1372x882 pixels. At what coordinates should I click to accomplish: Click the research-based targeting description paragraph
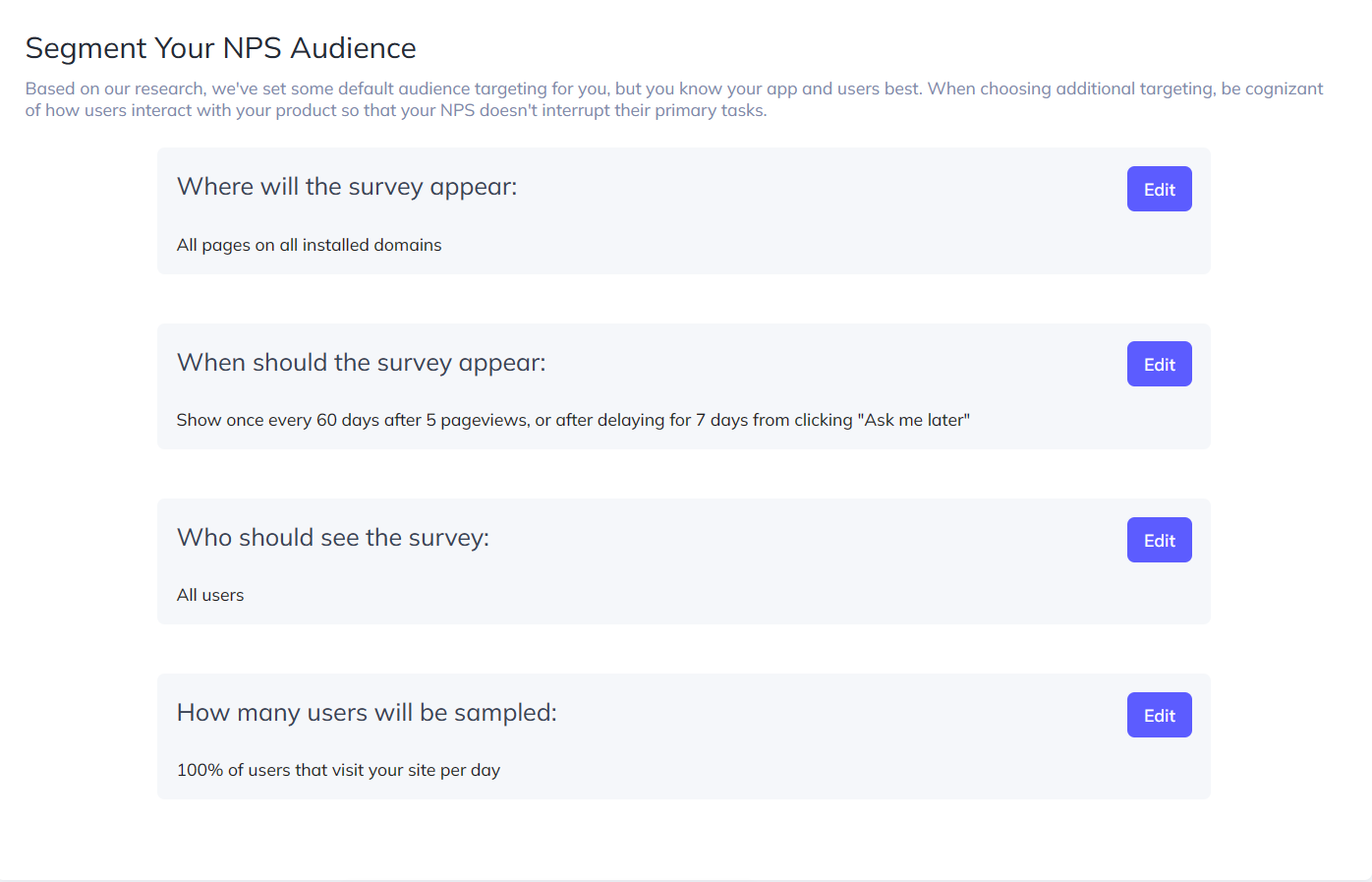(x=673, y=98)
